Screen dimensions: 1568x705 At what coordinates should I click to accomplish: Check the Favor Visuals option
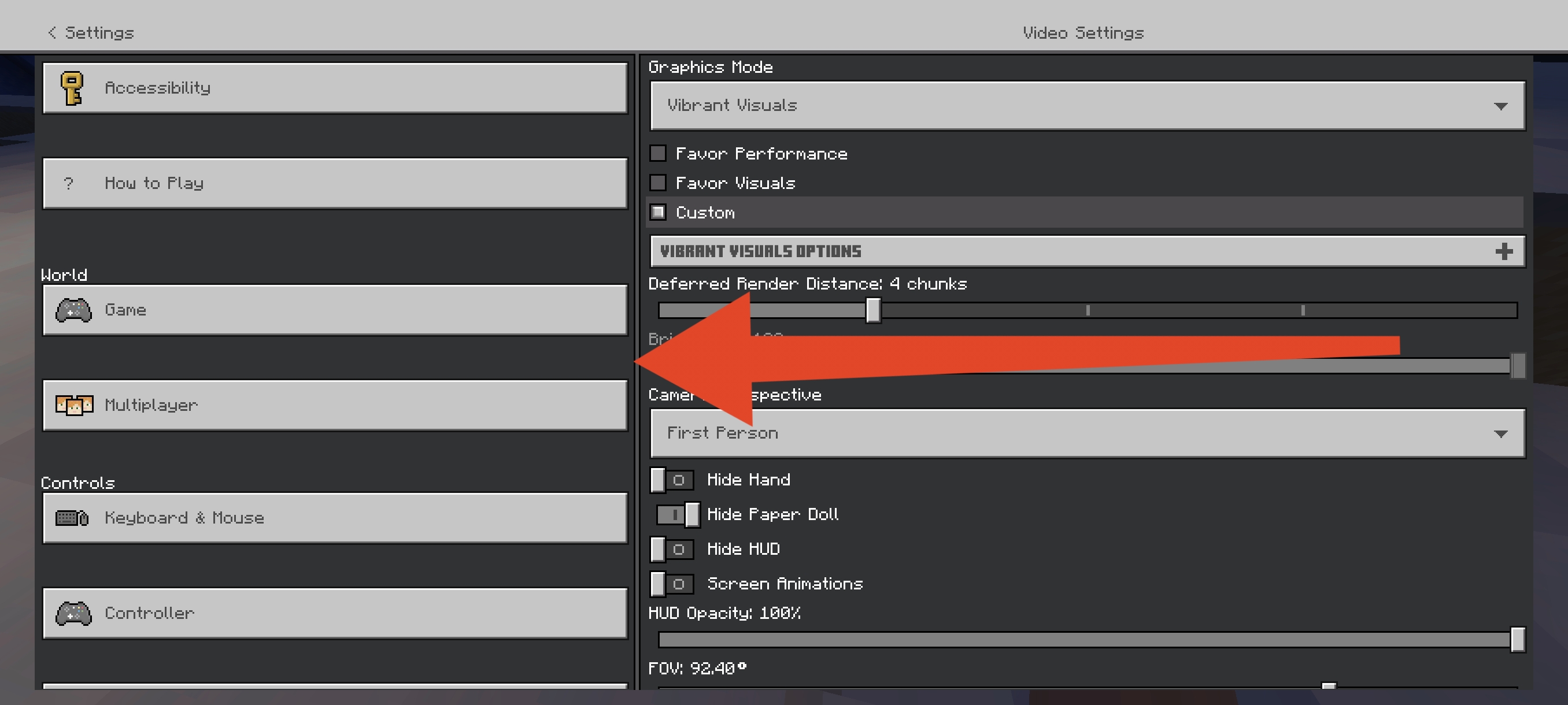point(658,183)
